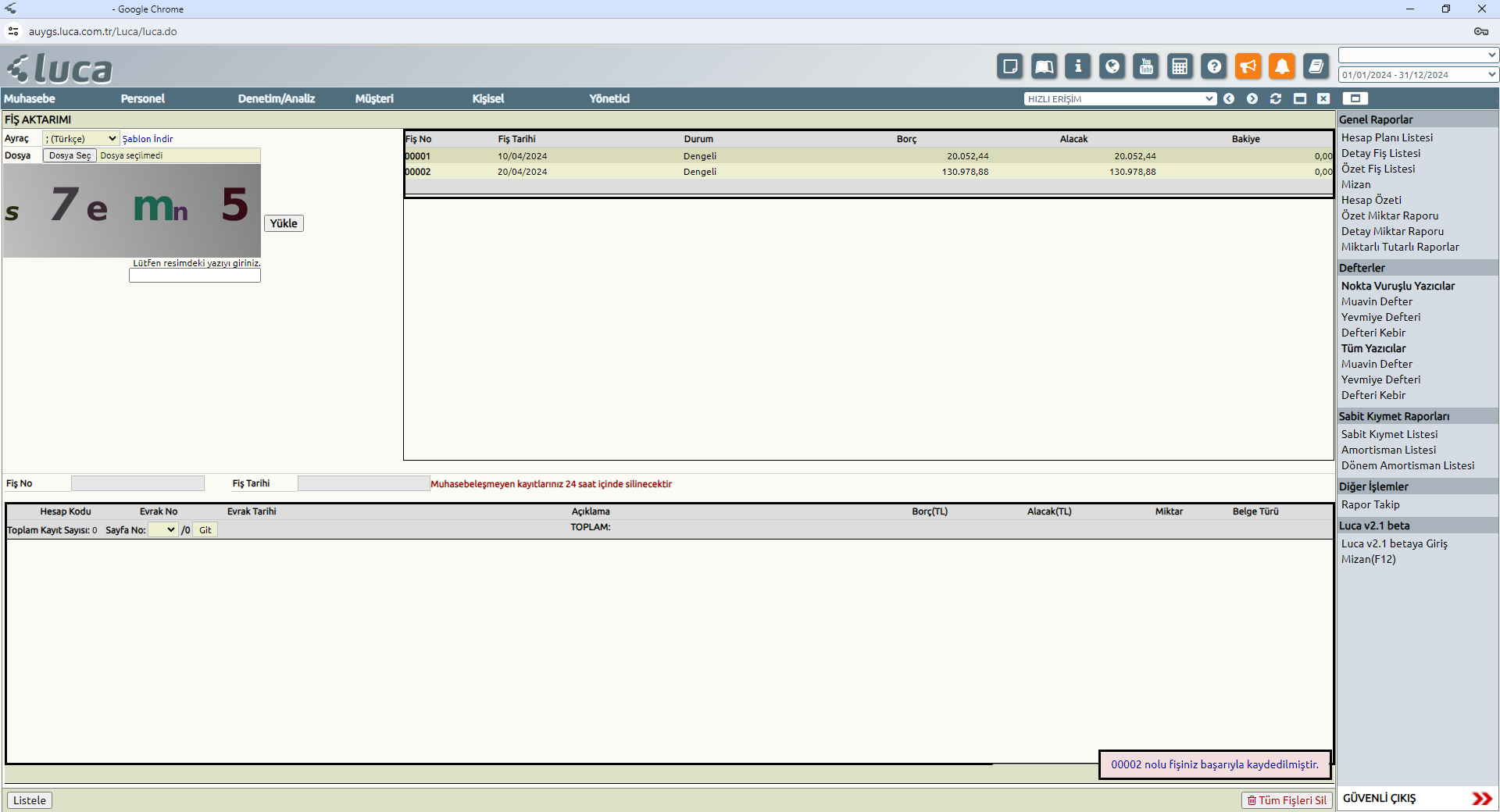Open the orange megaphone announcements icon
The width and height of the screenshot is (1500, 812).
click(1248, 66)
